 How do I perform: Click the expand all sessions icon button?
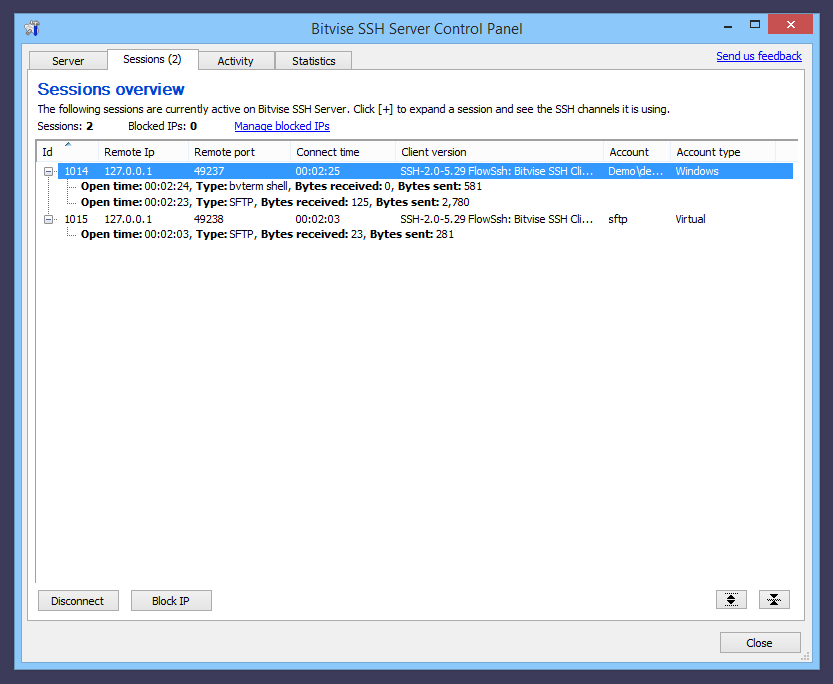tap(731, 600)
